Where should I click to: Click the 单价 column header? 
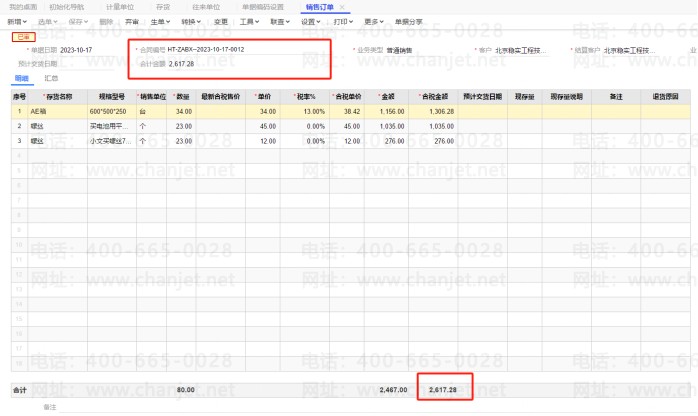(263, 97)
